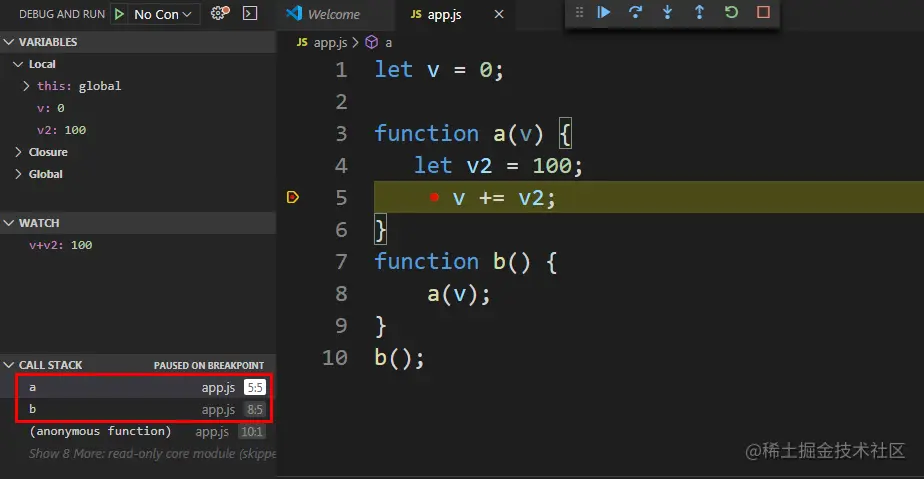This screenshot has width=924, height=479.
Task: Restart the debugging session
Action: tap(731, 12)
